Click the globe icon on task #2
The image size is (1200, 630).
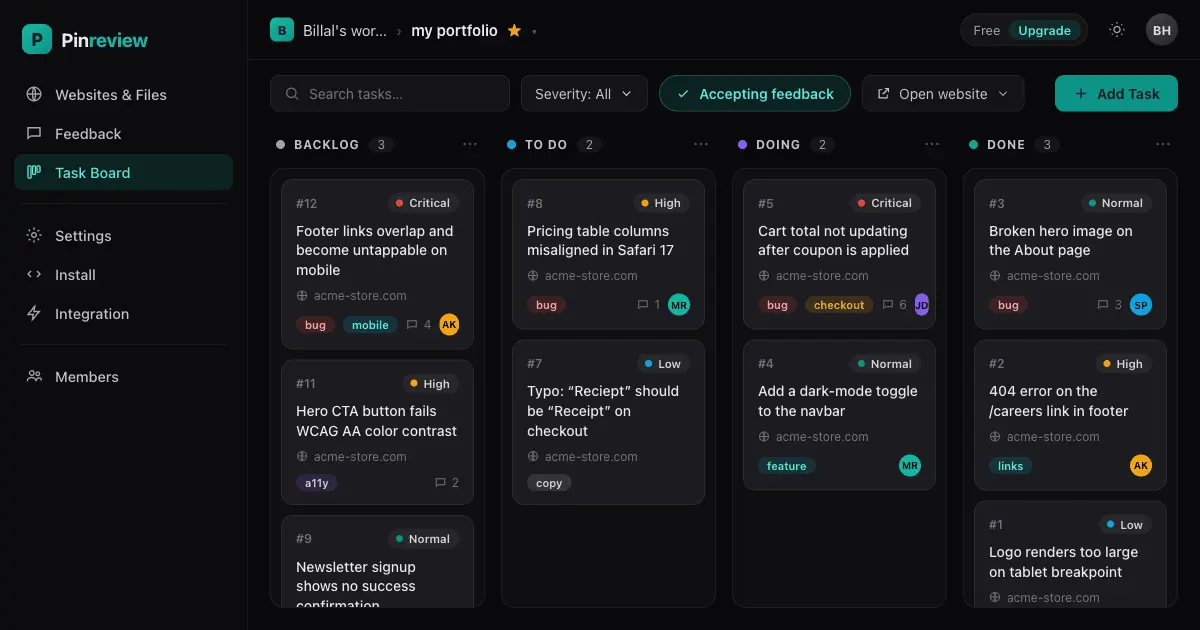click(x=995, y=437)
